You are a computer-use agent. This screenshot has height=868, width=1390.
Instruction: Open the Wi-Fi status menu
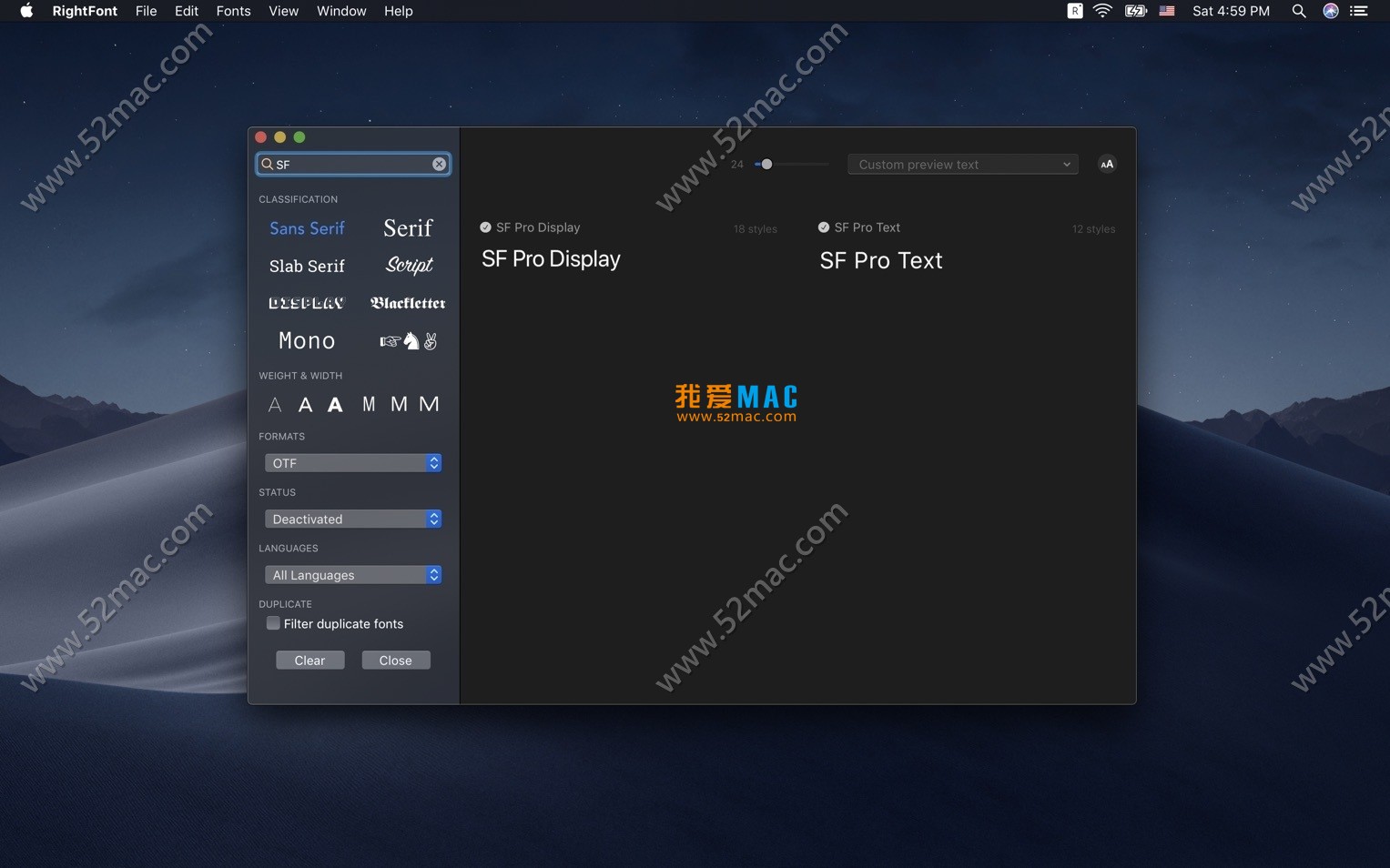(1102, 11)
